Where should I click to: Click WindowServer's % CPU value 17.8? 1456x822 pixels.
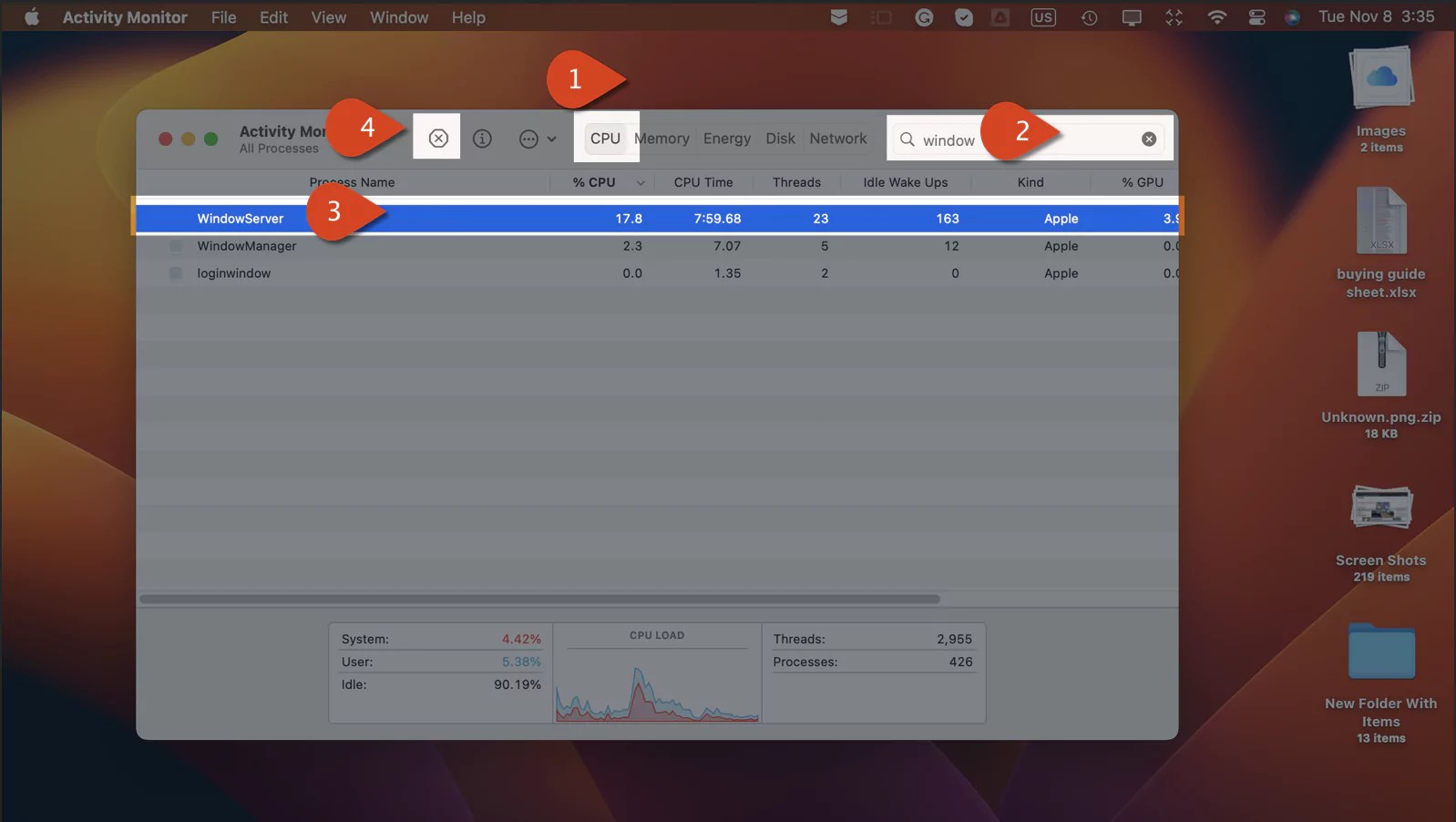click(629, 219)
